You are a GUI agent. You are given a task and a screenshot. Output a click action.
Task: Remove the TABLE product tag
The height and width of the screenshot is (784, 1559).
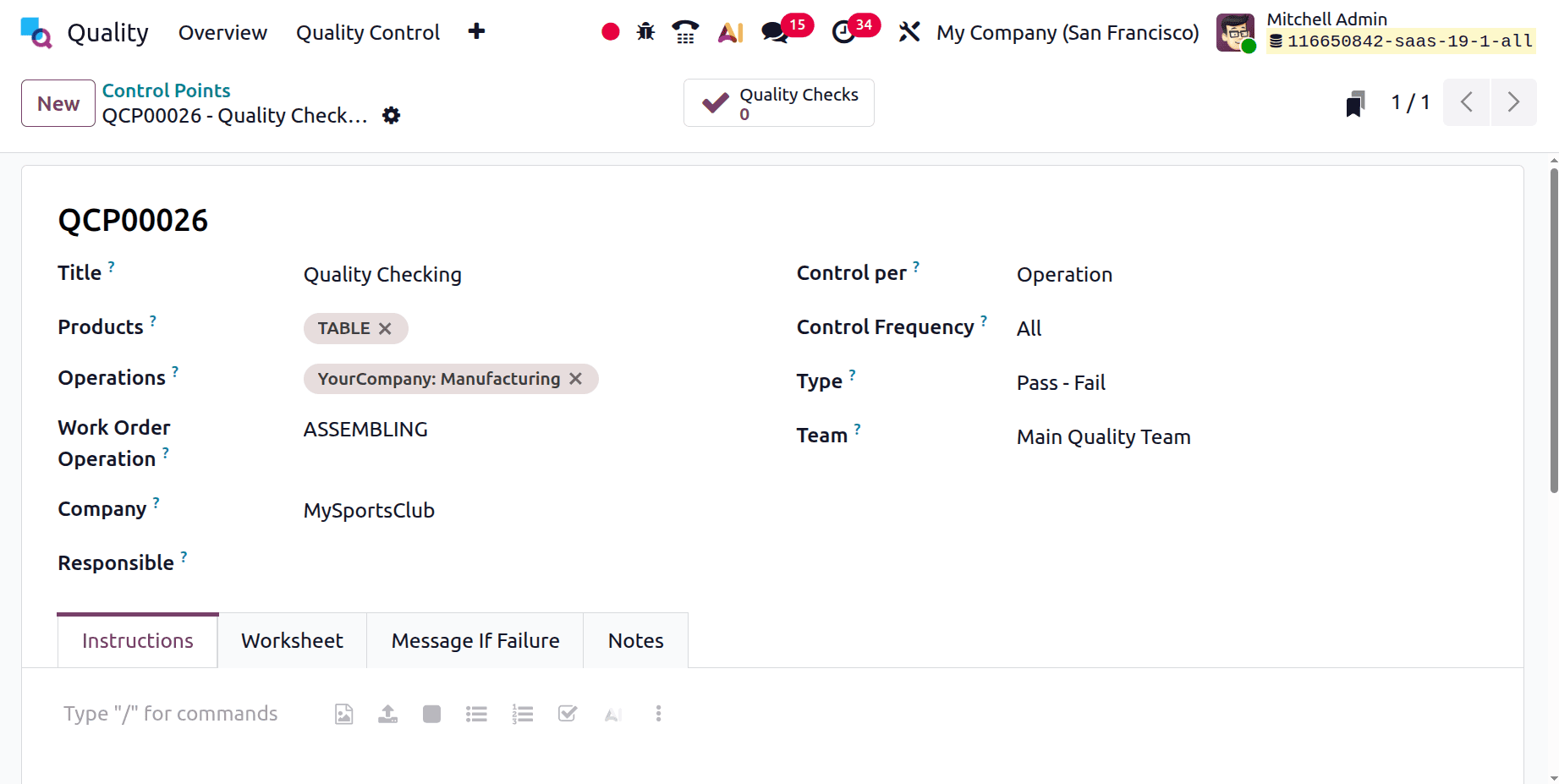(x=385, y=328)
